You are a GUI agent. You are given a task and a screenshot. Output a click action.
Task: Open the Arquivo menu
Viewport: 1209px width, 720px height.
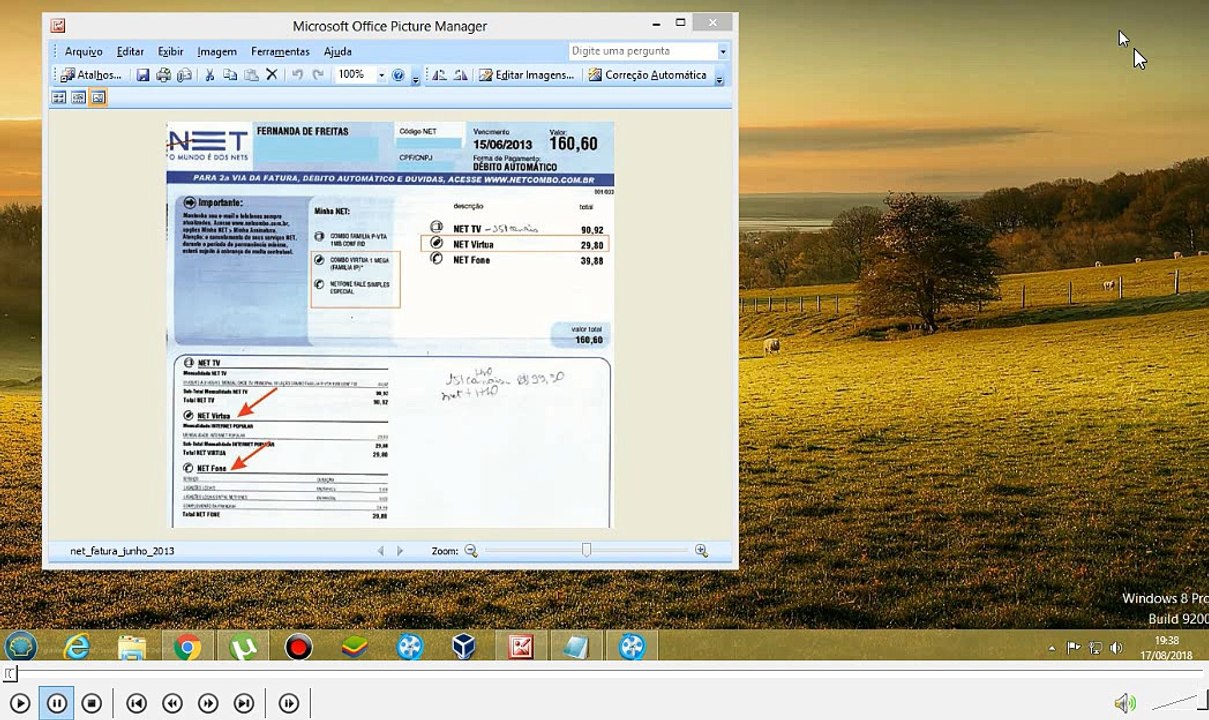point(84,52)
